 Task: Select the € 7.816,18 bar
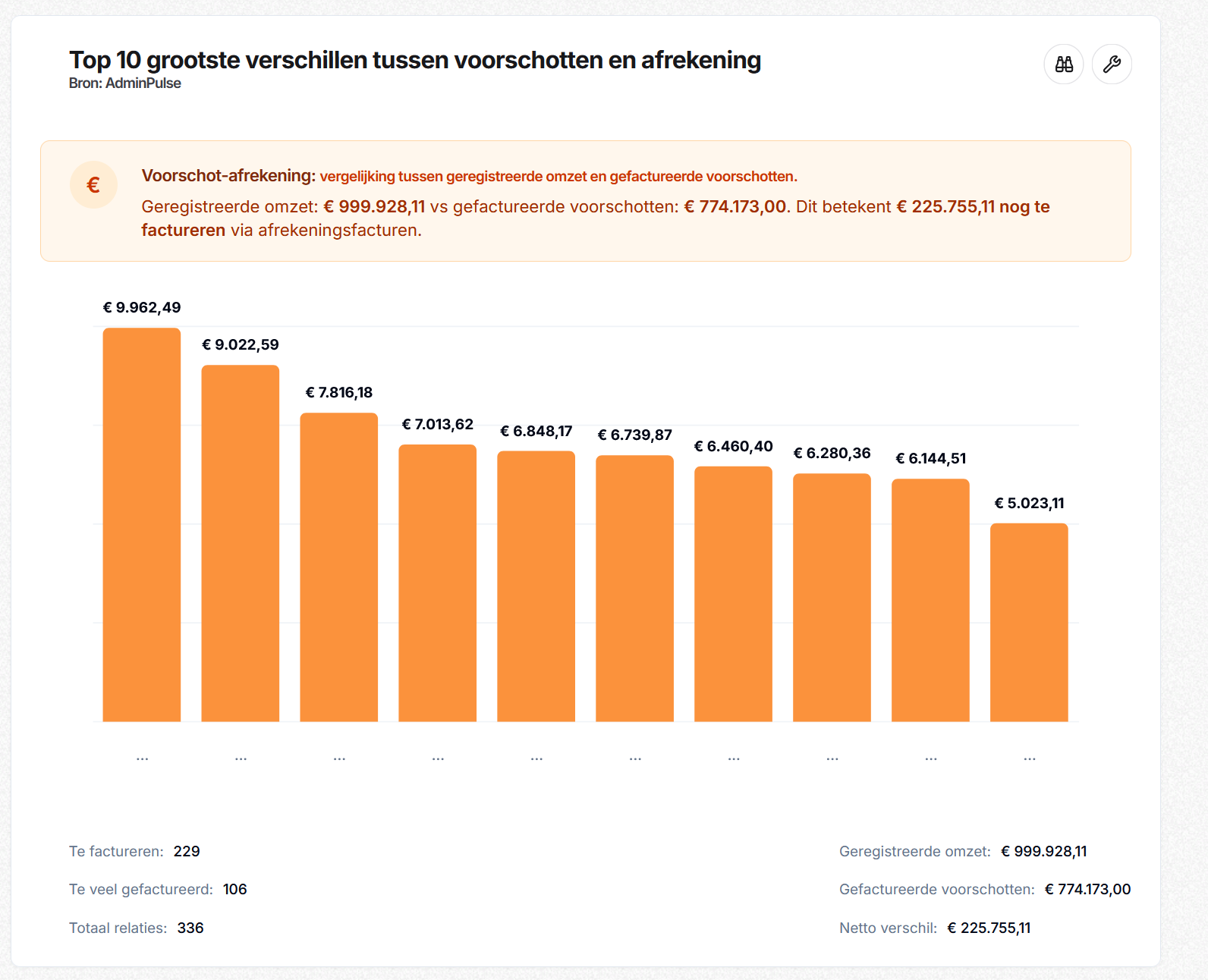click(x=339, y=567)
